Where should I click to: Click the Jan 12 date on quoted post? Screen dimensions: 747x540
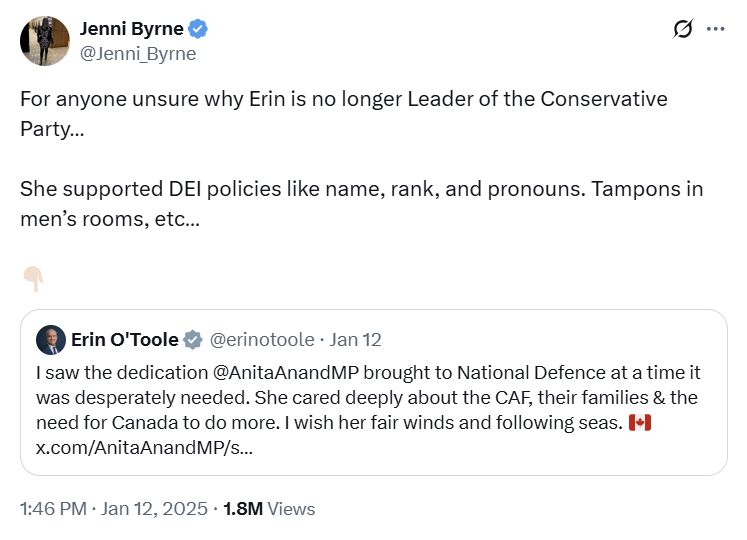pyautogui.click(x=356, y=340)
